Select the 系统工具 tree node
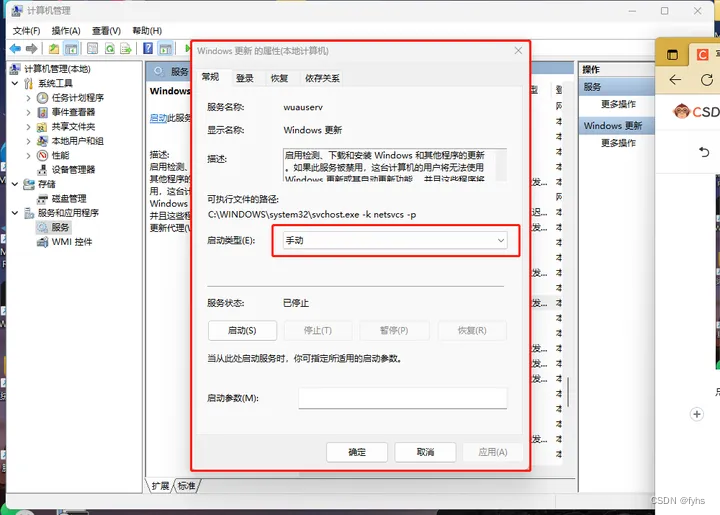The width and height of the screenshot is (720, 515). [x=55, y=83]
